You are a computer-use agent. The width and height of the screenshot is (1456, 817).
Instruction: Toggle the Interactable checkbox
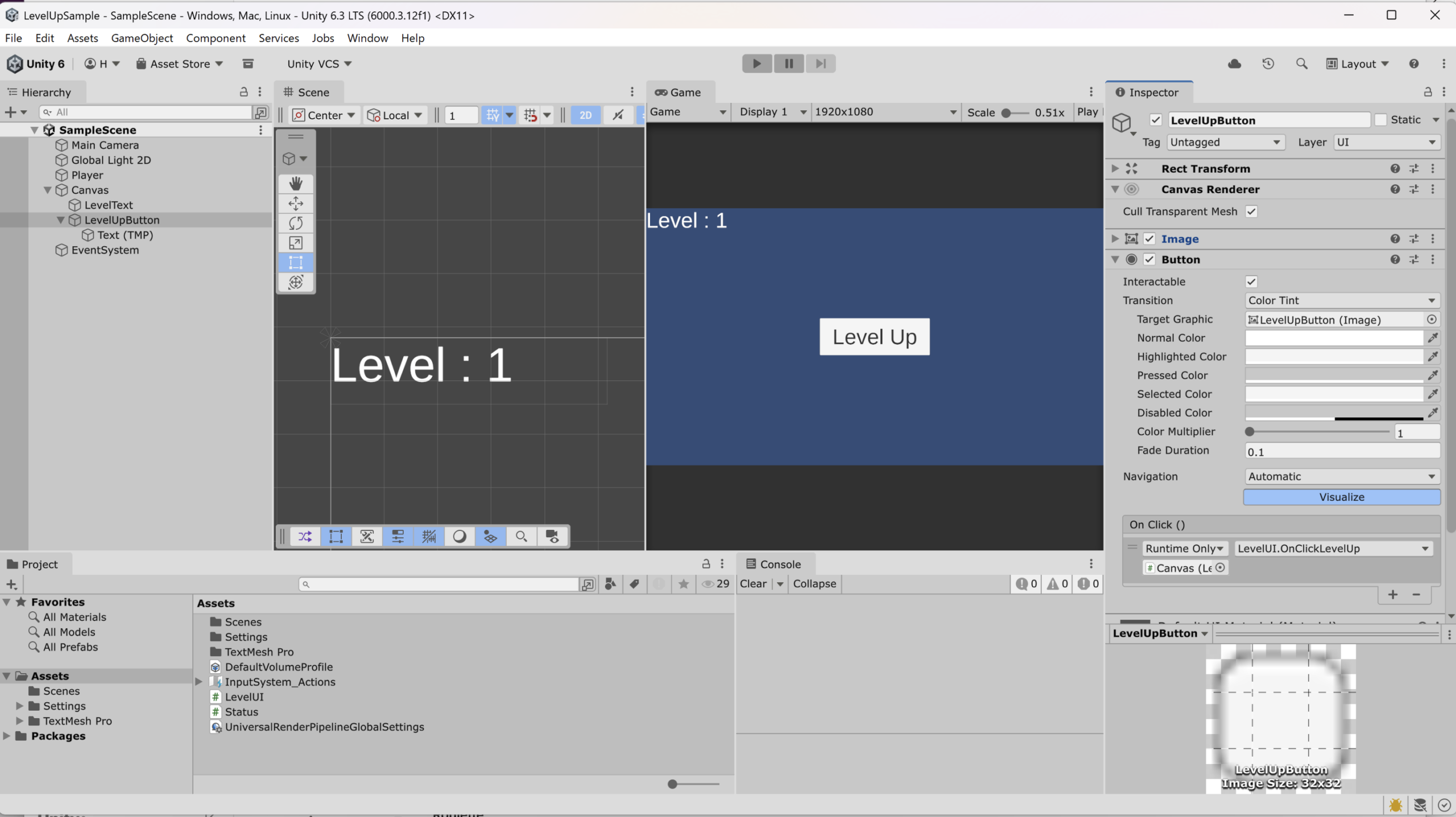pos(1251,282)
